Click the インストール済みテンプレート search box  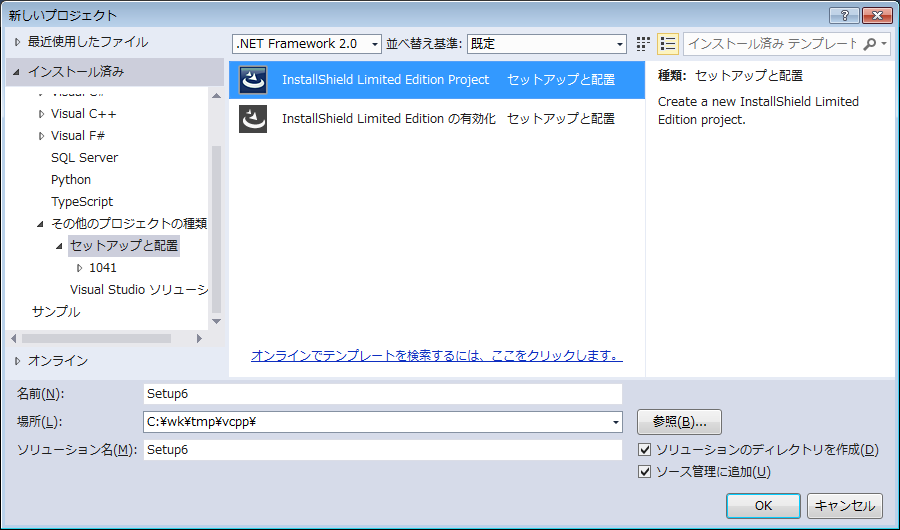(x=772, y=44)
